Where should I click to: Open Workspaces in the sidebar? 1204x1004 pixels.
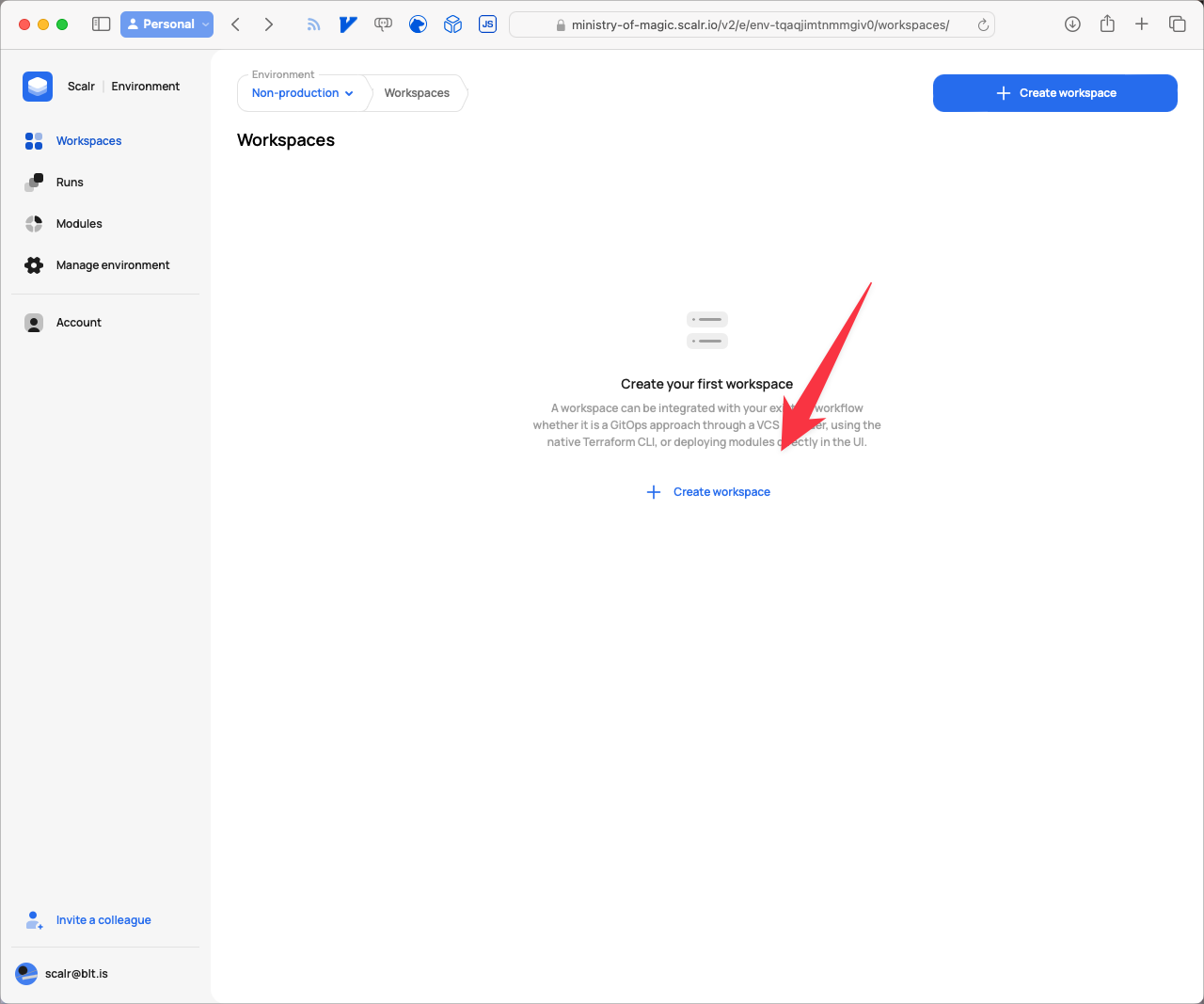point(88,141)
